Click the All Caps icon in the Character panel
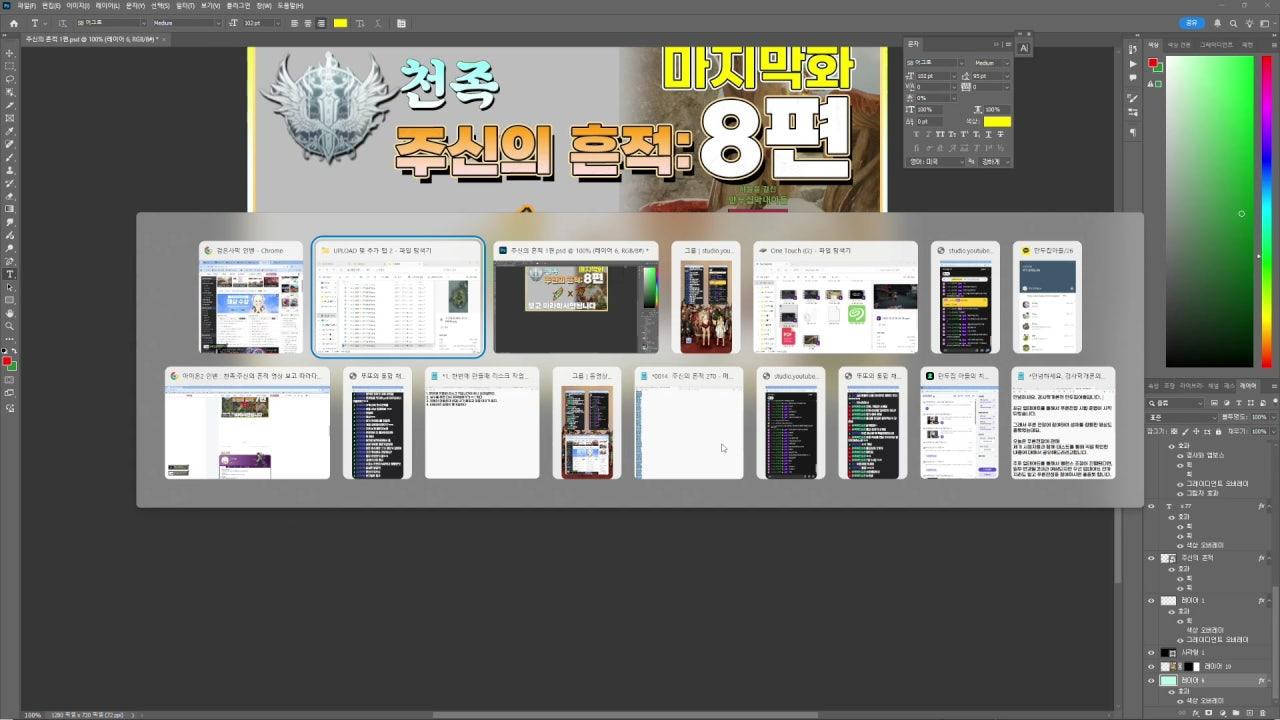The height and width of the screenshot is (720, 1280). pos(938,134)
